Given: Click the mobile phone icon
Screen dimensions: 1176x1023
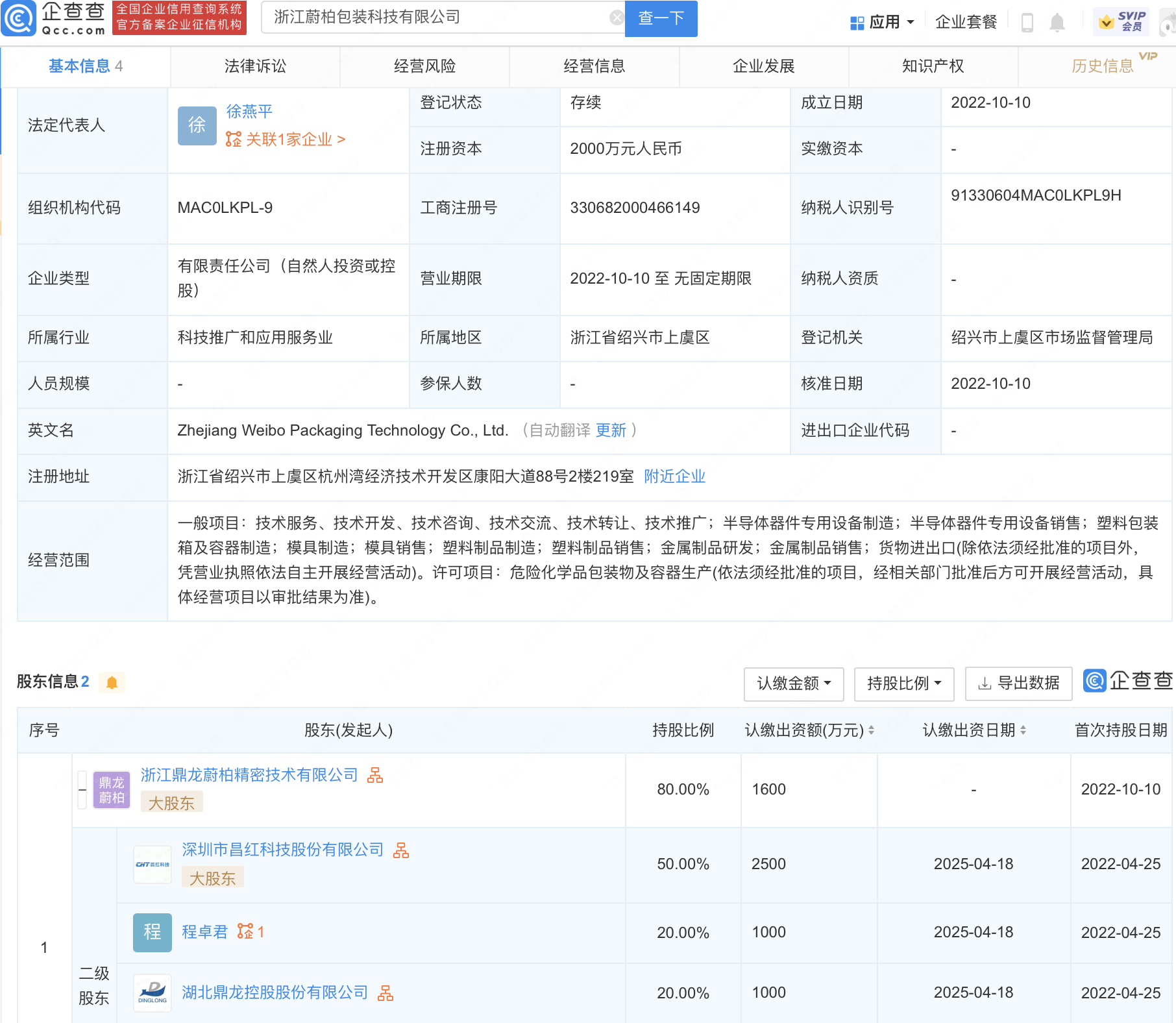Looking at the screenshot, I should click(x=1027, y=22).
